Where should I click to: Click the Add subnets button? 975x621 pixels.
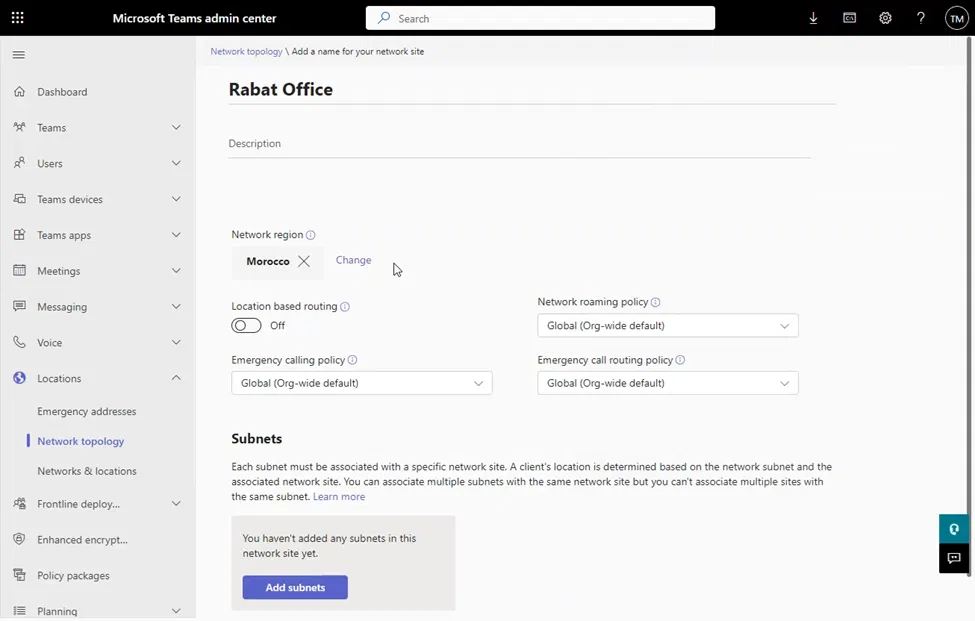pyautogui.click(x=295, y=587)
